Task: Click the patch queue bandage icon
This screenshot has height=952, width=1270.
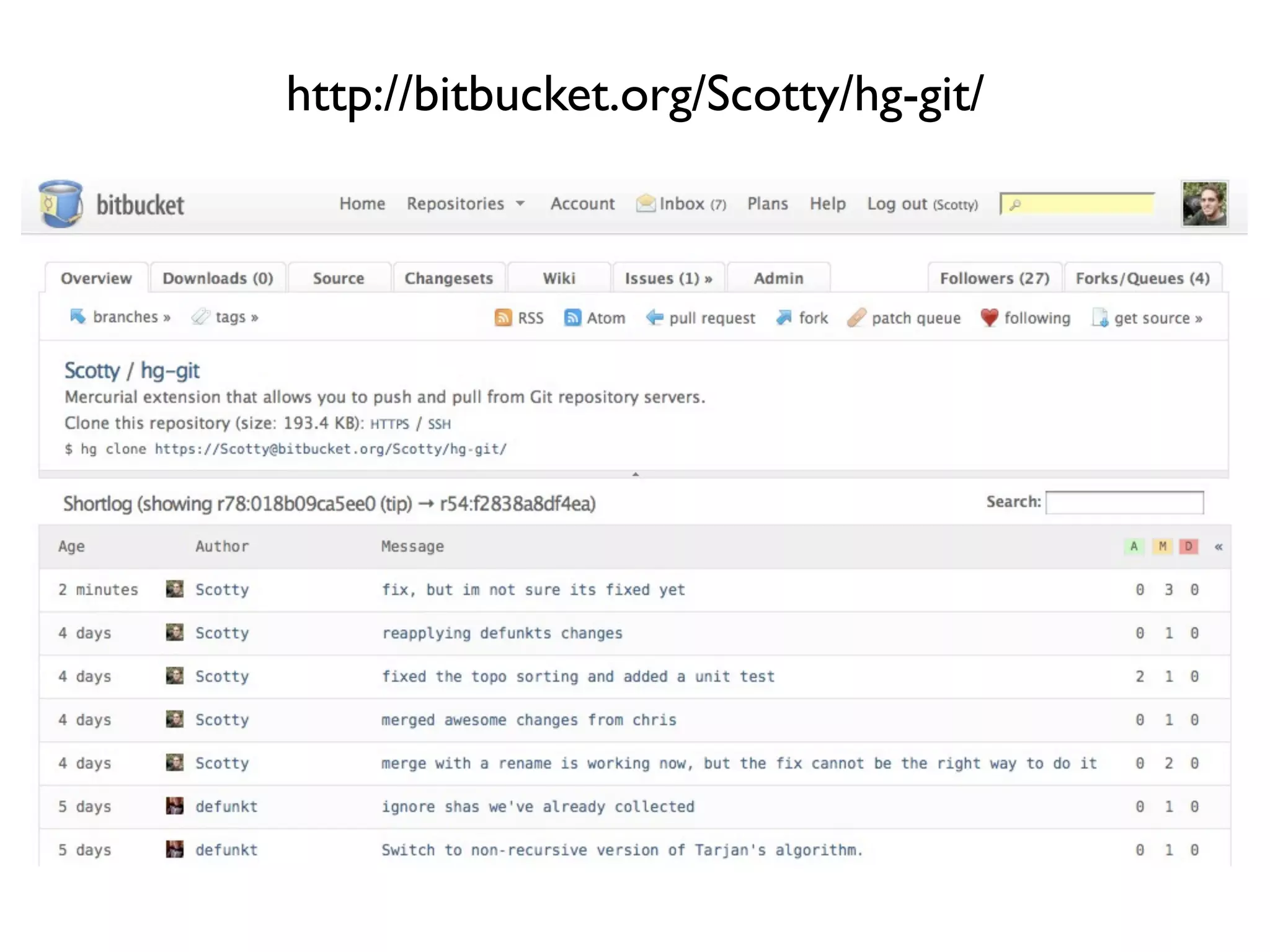Action: click(856, 318)
